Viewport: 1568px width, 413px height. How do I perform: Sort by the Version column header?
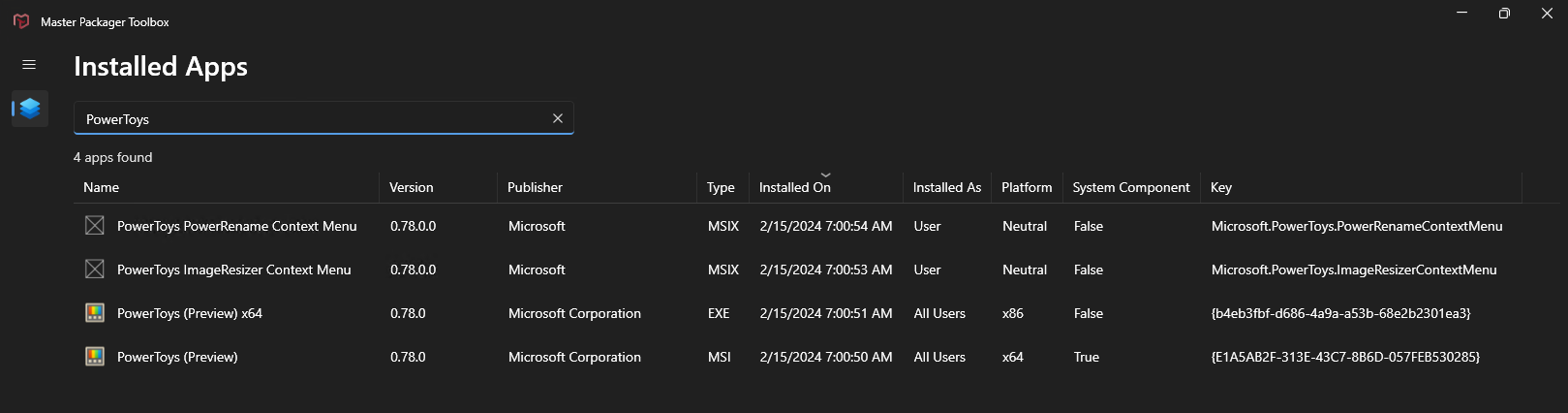[x=439, y=187]
